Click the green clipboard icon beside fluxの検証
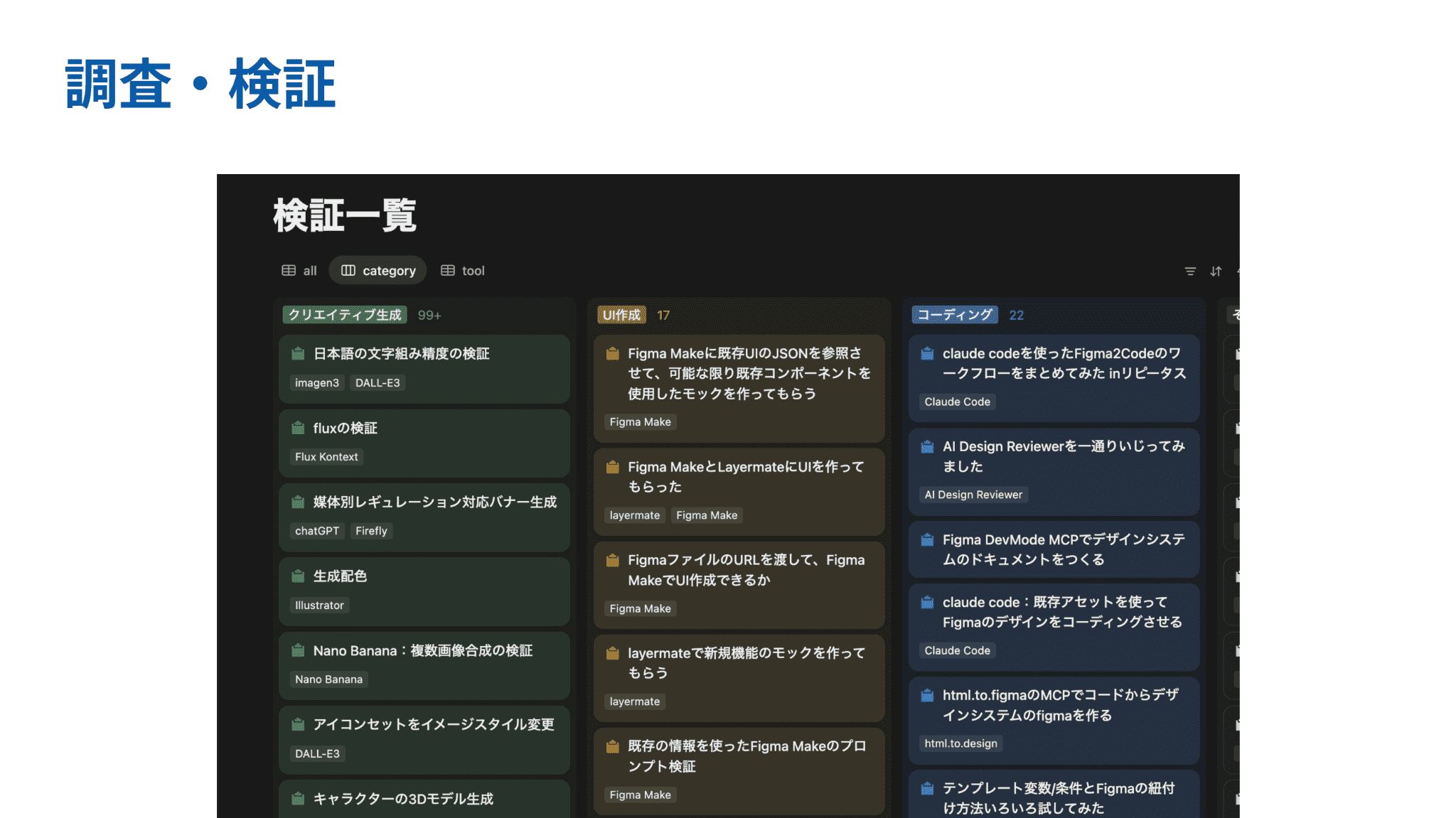 (x=299, y=428)
